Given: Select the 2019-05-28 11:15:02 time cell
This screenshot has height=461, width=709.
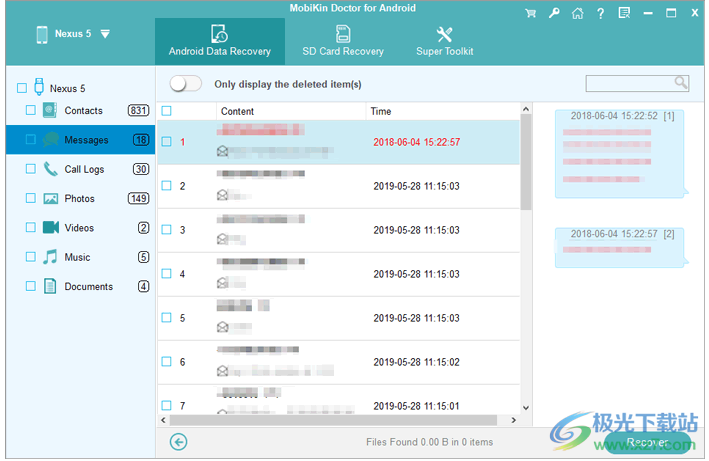Looking at the screenshot, I should point(416,362).
